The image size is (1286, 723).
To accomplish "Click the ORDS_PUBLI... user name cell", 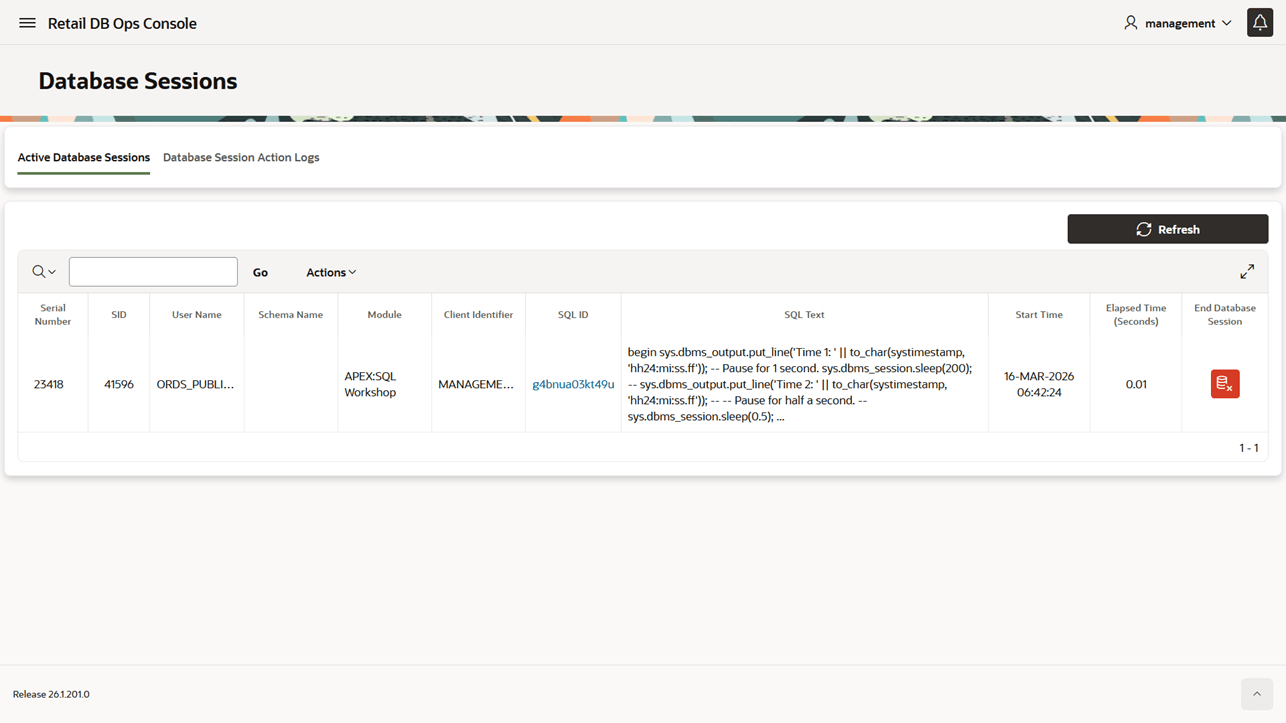I will pyautogui.click(x=196, y=384).
